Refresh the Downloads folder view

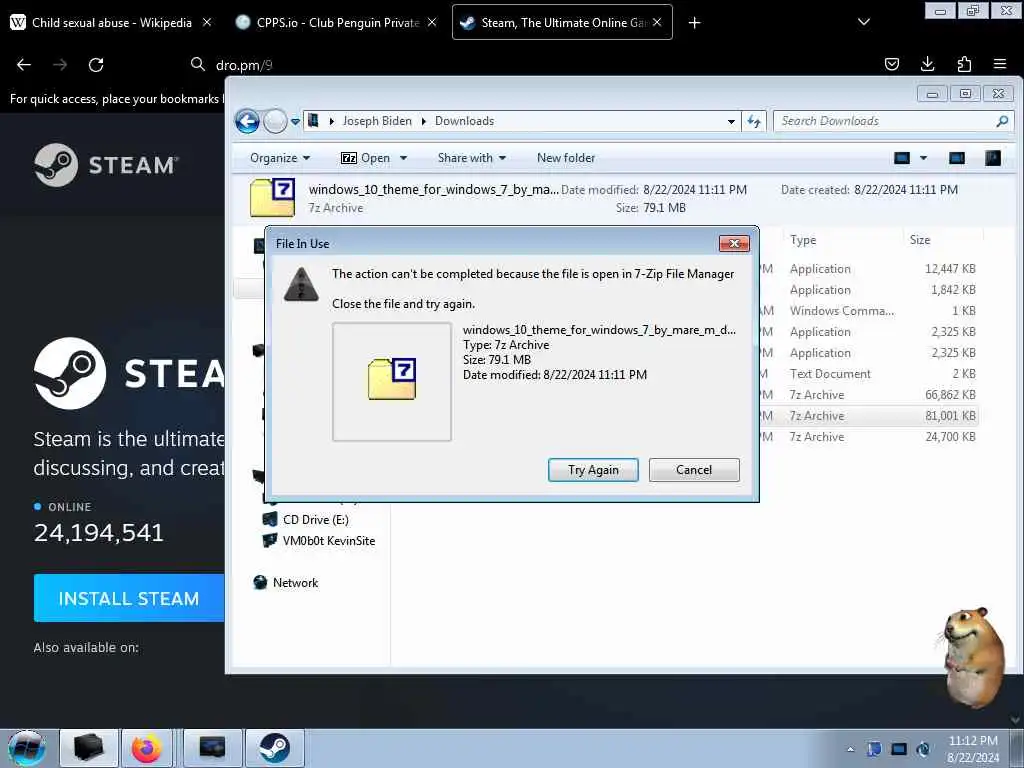coord(754,121)
